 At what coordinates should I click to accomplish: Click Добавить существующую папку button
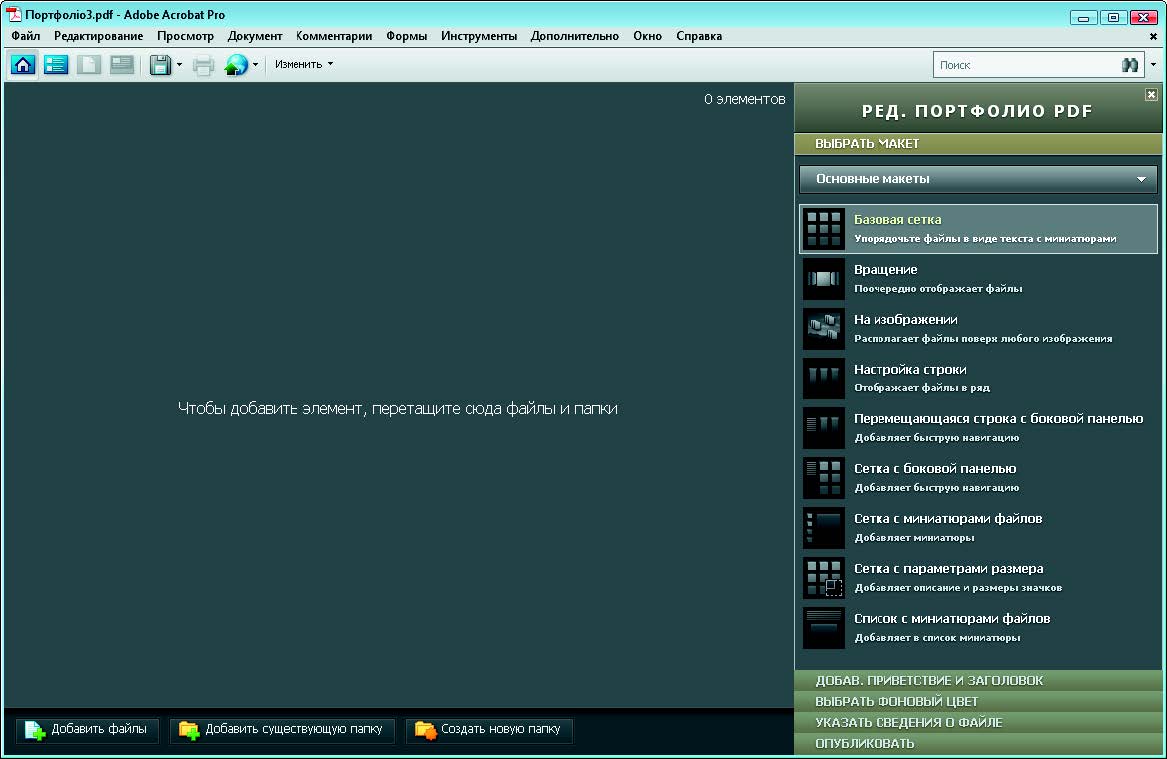283,730
